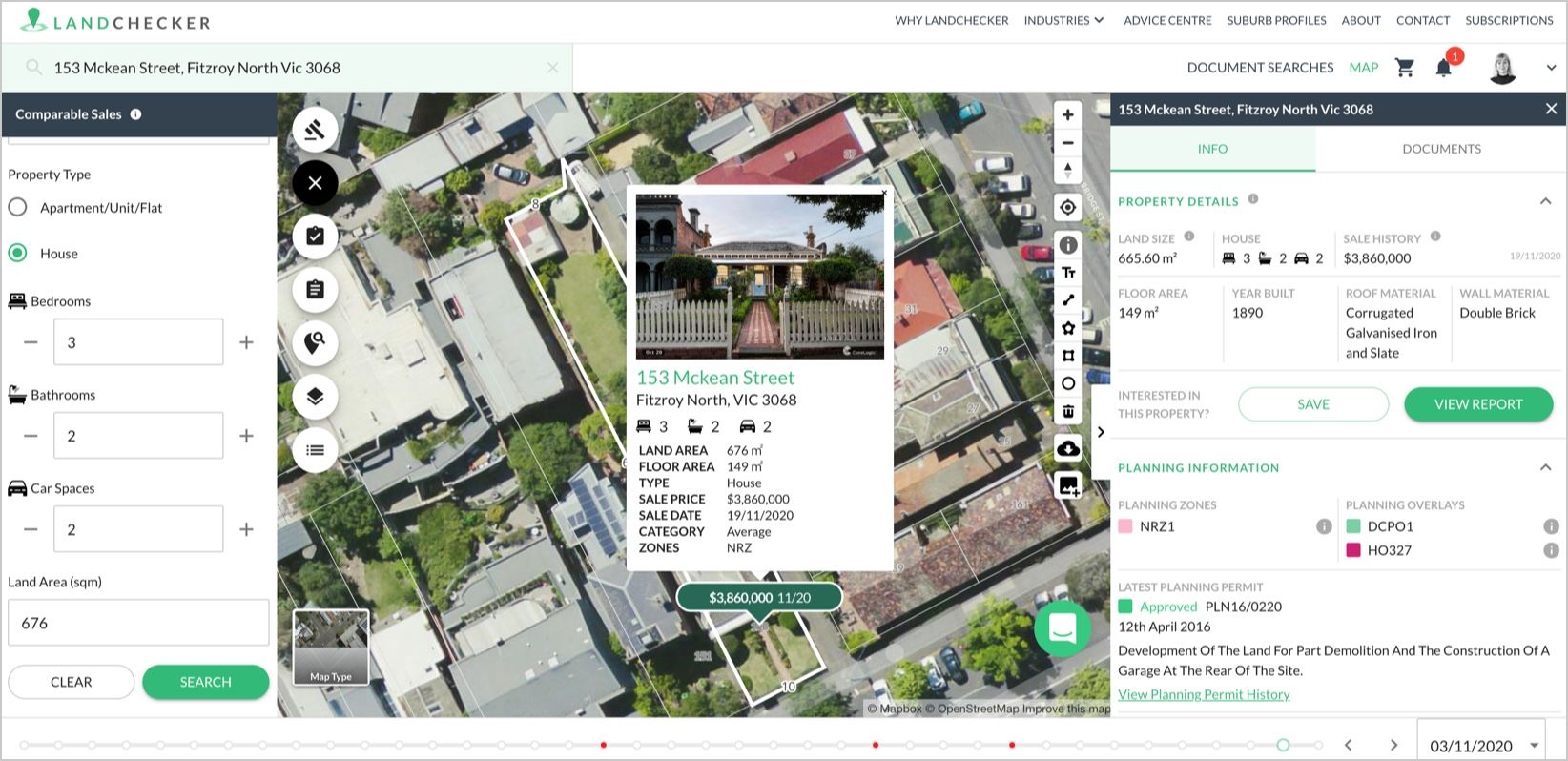The image size is (1568, 761).
Task: Show info for the HO327 overlay
Action: click(1551, 550)
